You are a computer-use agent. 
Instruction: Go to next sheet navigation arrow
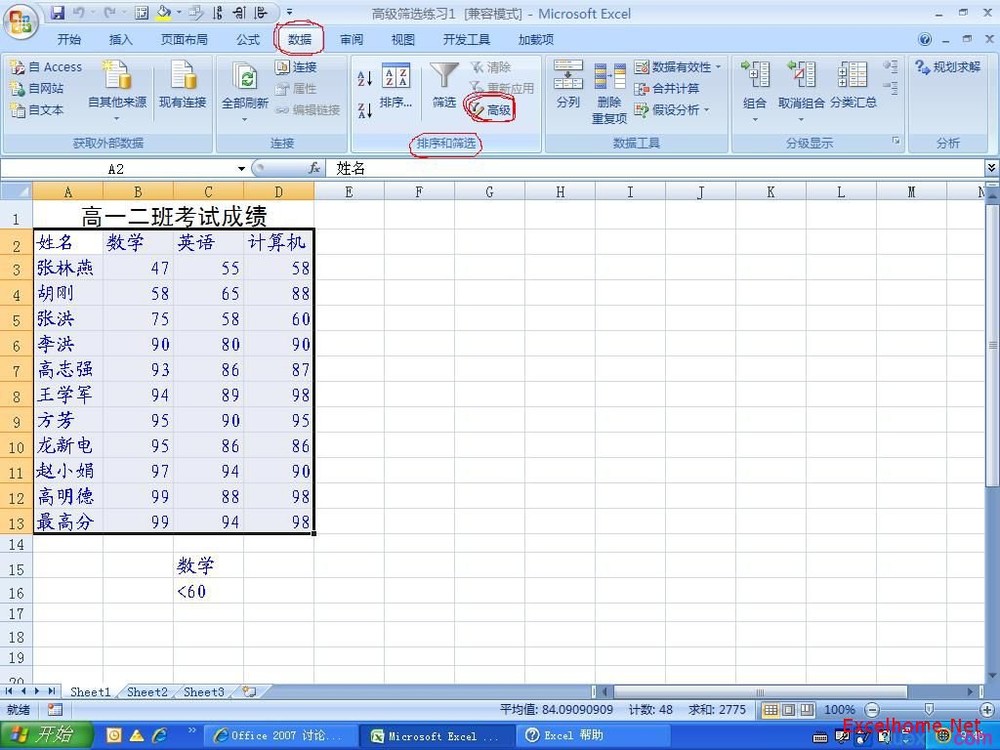pyautogui.click(x=37, y=691)
